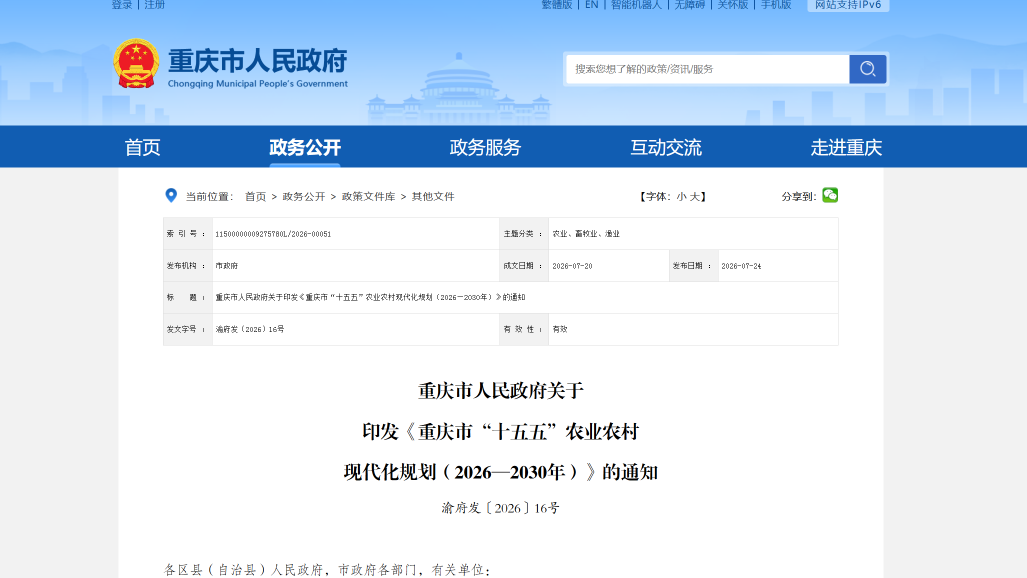Switch to the EN English version
The height and width of the screenshot is (578, 1027).
point(591,5)
